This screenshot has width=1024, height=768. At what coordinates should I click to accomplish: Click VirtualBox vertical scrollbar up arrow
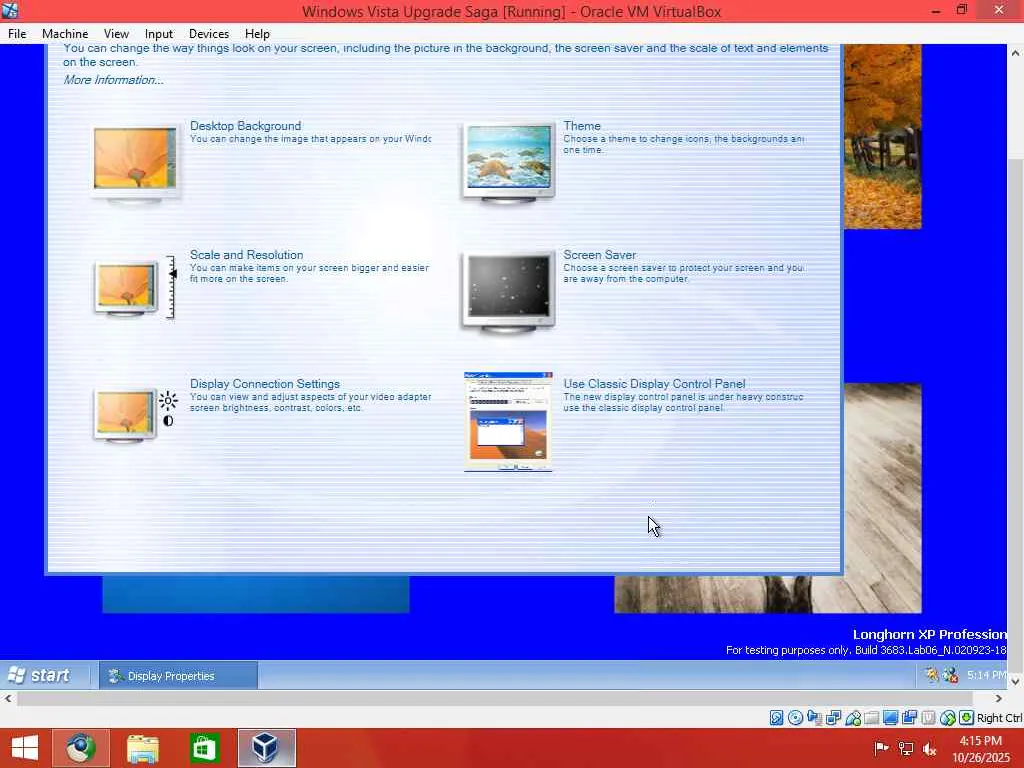(1016, 54)
